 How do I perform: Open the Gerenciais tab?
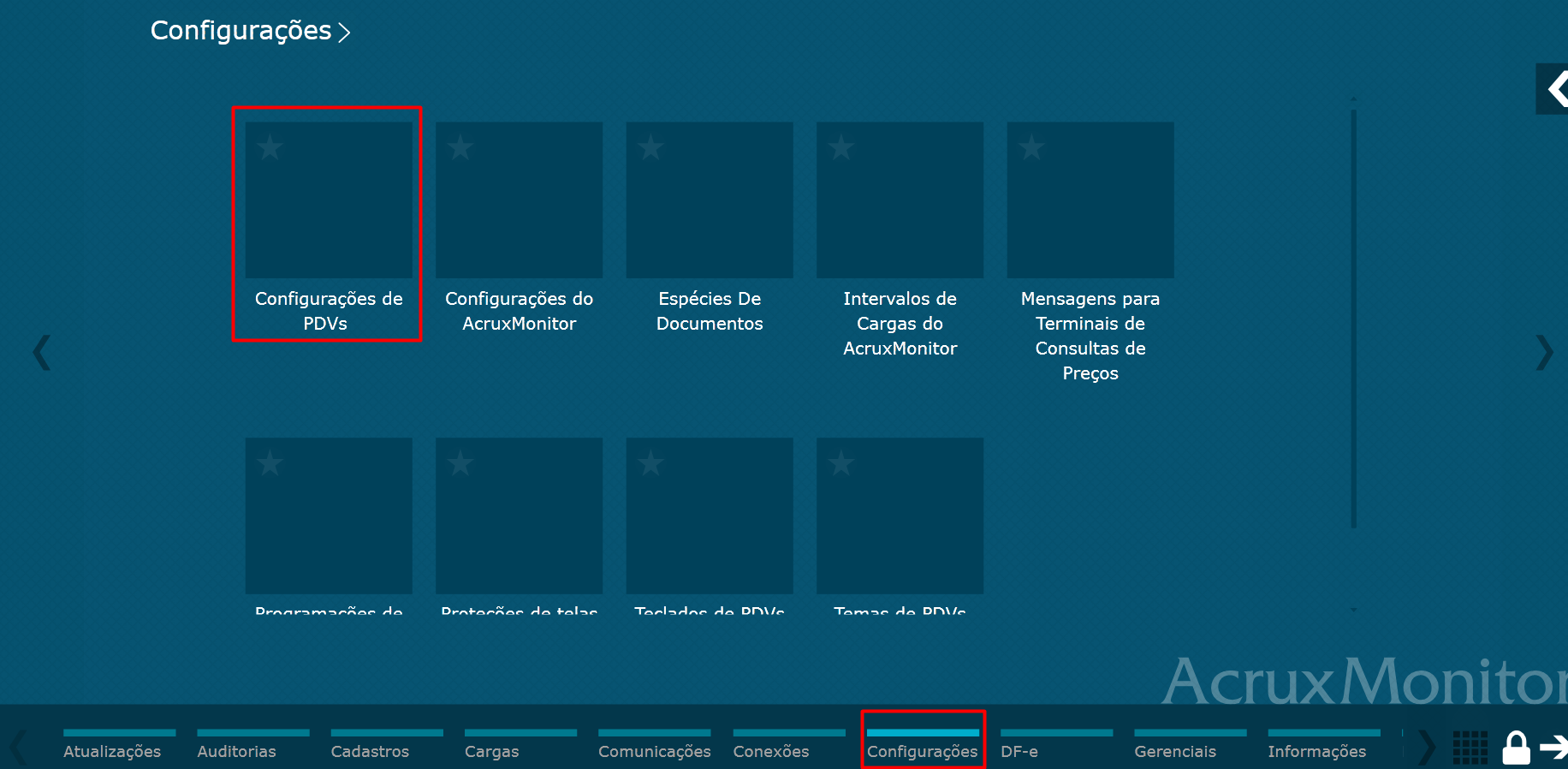pyautogui.click(x=1191, y=744)
